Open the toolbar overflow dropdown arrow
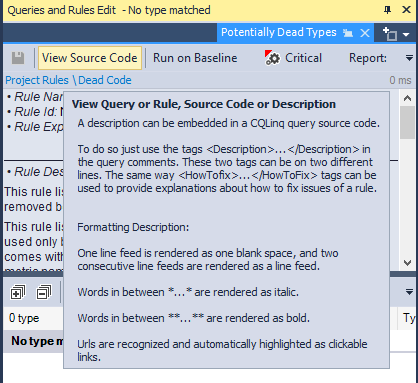418x383 pixels. tap(409, 58)
